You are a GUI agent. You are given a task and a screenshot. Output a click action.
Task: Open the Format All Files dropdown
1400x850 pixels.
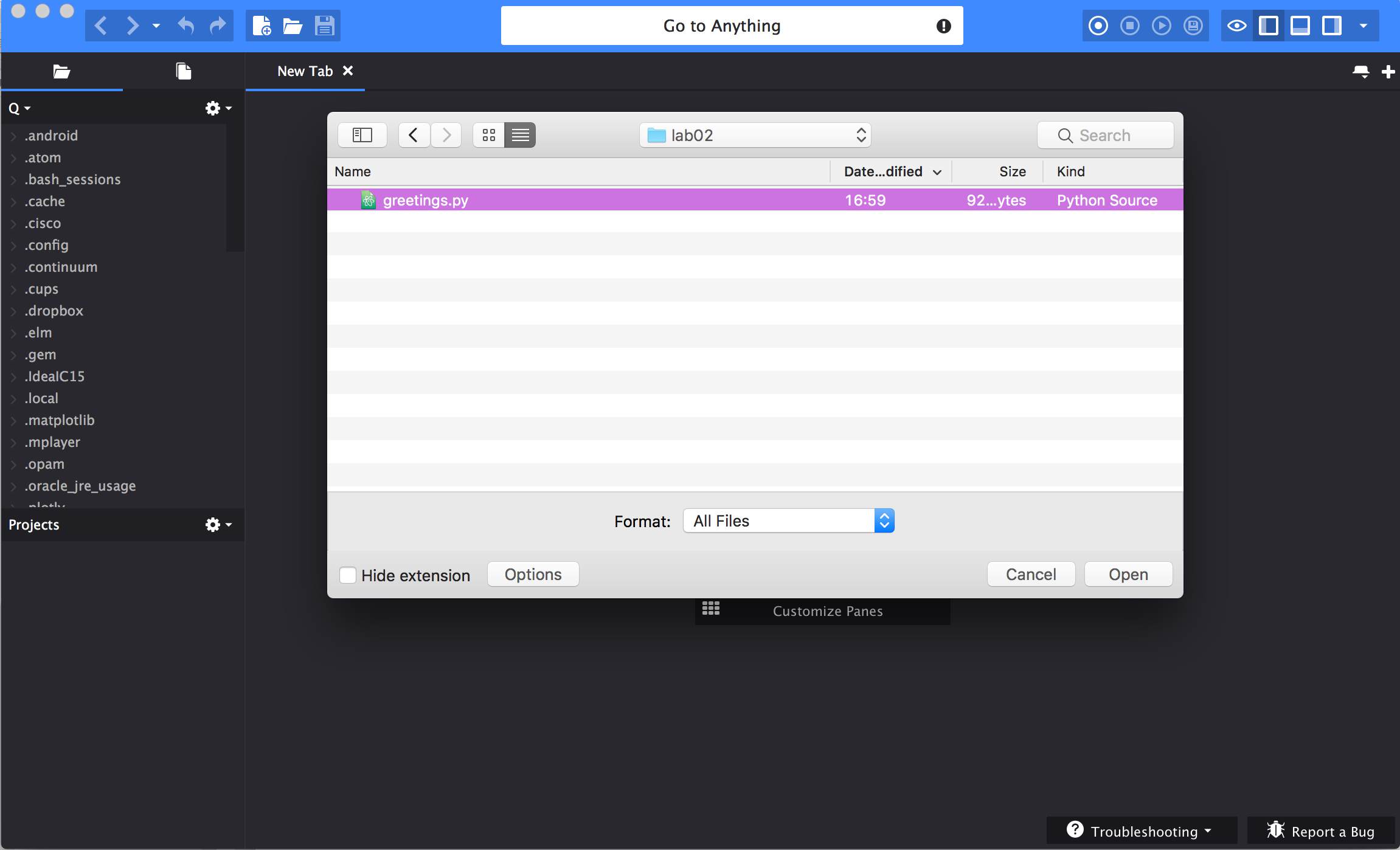pos(788,521)
